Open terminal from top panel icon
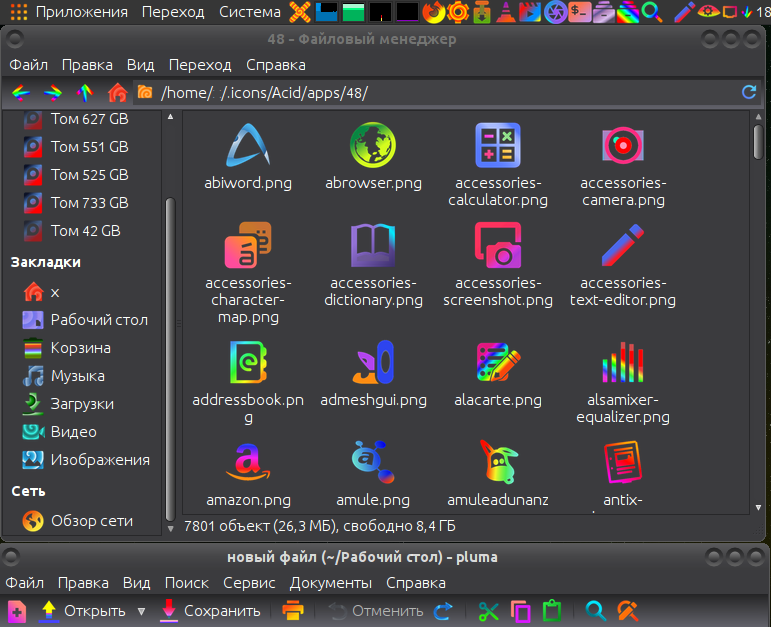The width and height of the screenshot is (771, 627). (579, 12)
